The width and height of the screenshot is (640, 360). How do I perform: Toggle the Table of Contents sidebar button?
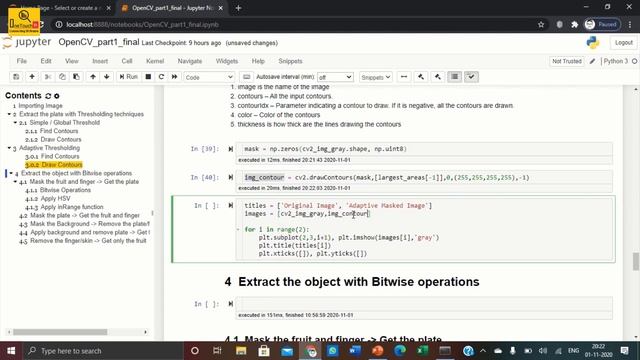click(454, 77)
